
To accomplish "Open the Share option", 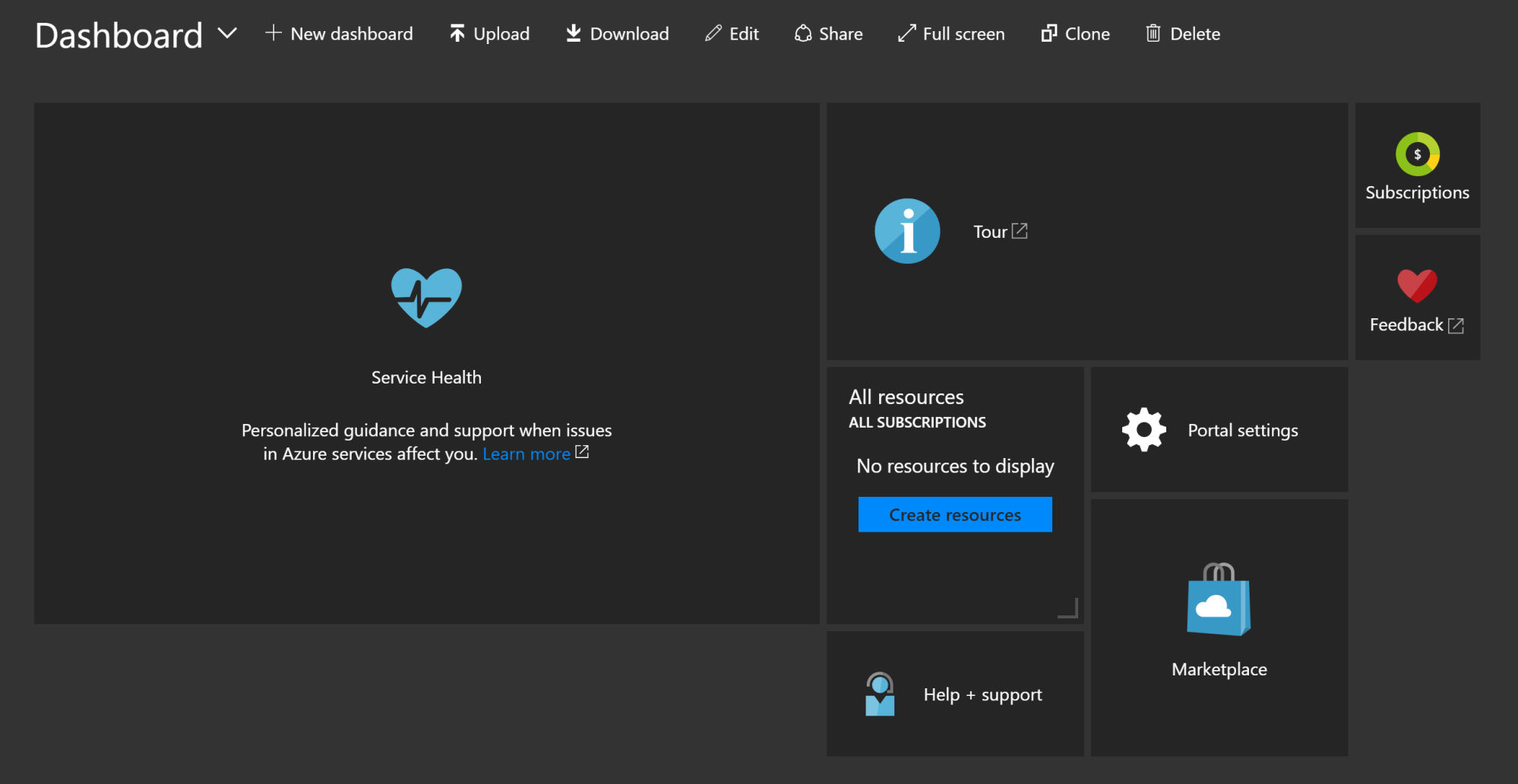I will (x=840, y=34).
